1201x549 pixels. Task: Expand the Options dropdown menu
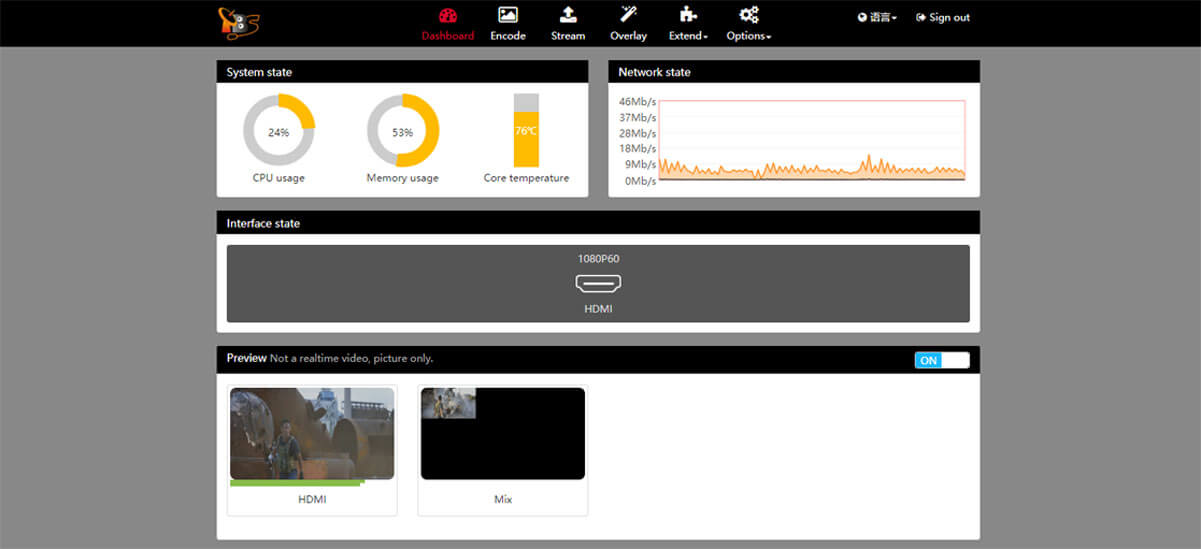[x=749, y=36]
